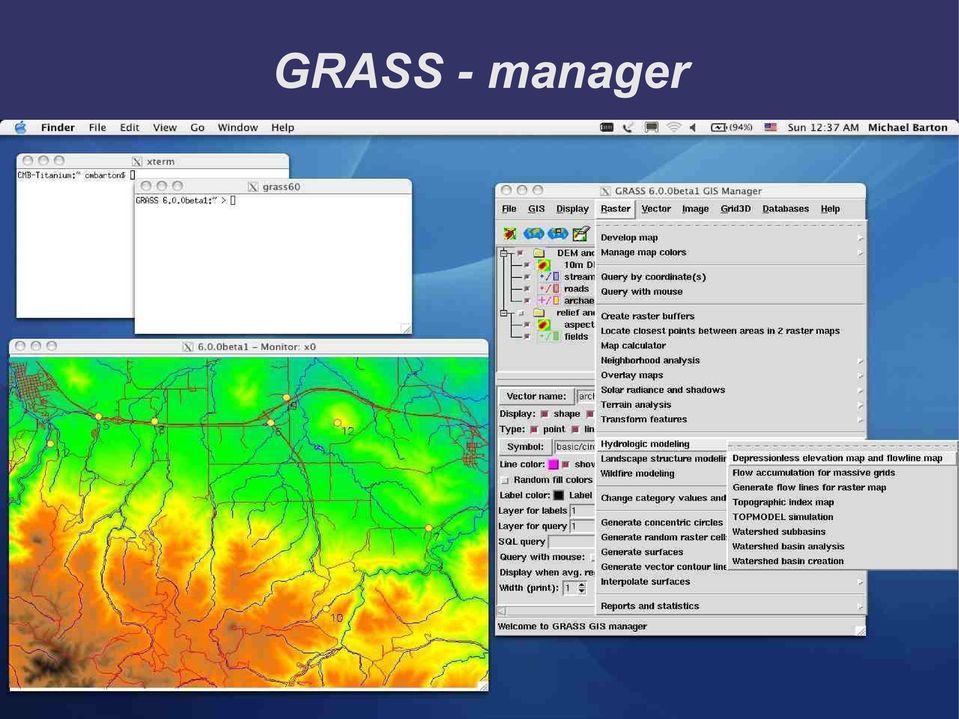The height and width of the screenshot is (719, 959).
Task: Open the Grid3D menu
Action: click(735, 208)
